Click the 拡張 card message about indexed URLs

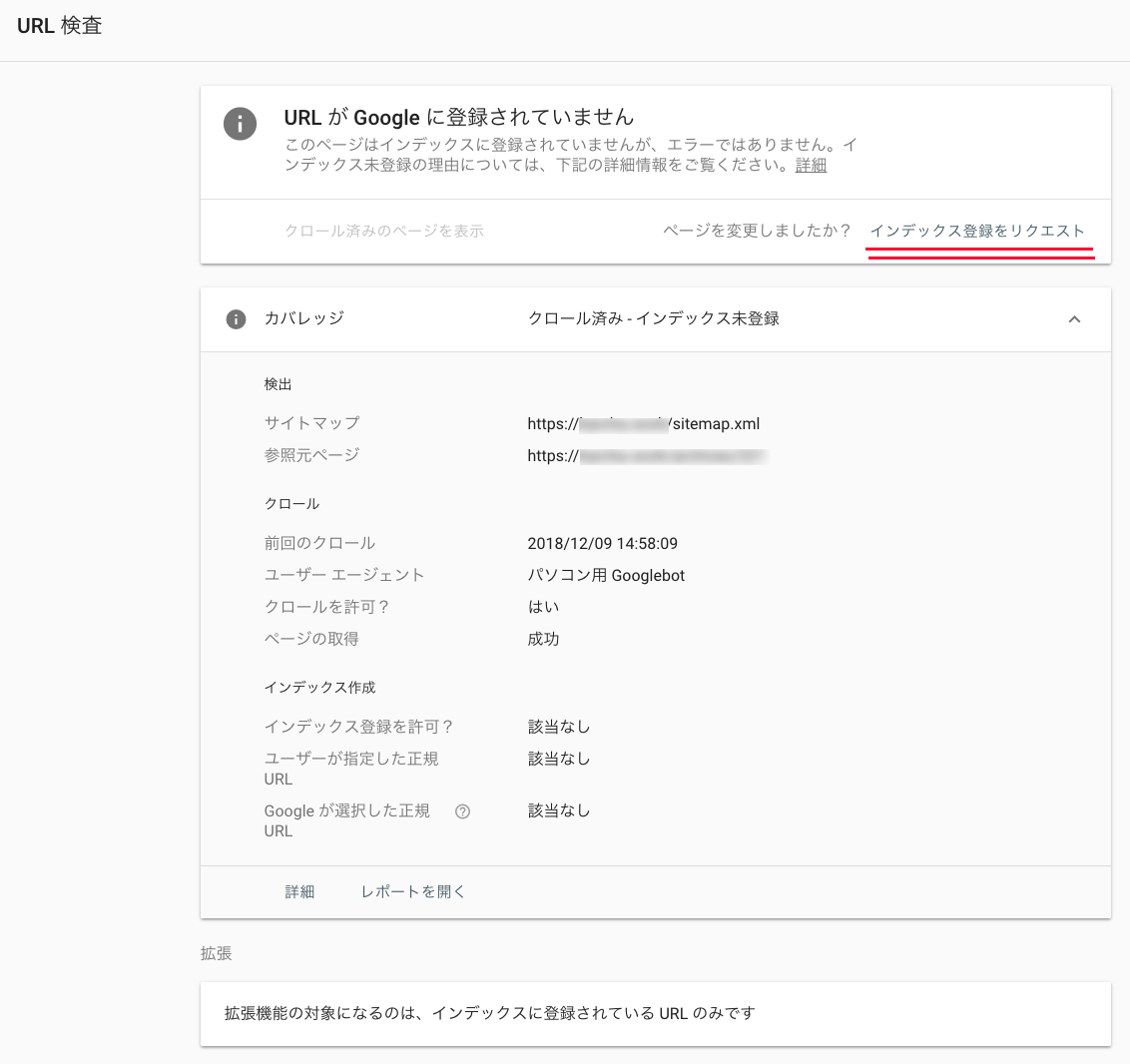pyautogui.click(x=489, y=1014)
